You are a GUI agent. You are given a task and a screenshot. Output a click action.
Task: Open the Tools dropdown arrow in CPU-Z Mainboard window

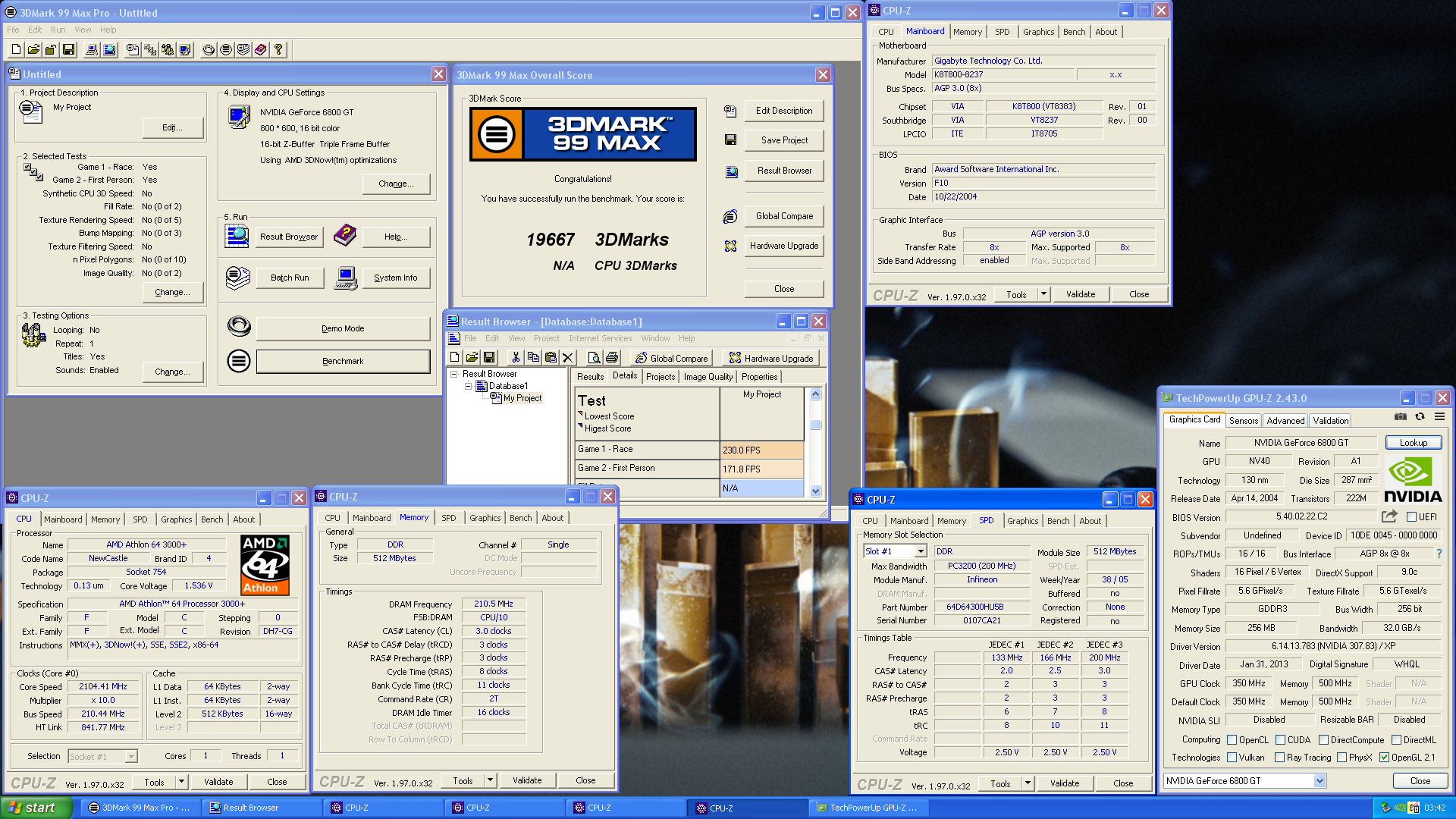[1043, 294]
